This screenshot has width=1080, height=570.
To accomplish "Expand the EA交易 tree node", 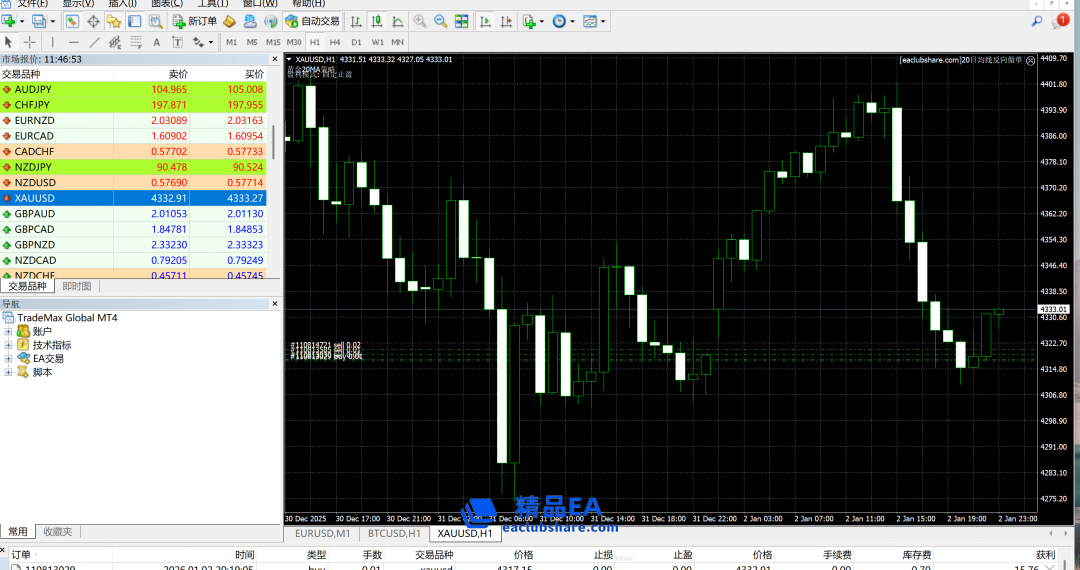I will tap(9, 358).
